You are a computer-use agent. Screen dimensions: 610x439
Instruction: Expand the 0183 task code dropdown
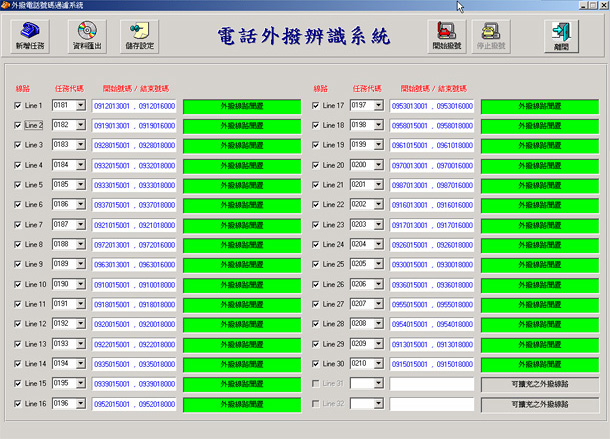81,145
